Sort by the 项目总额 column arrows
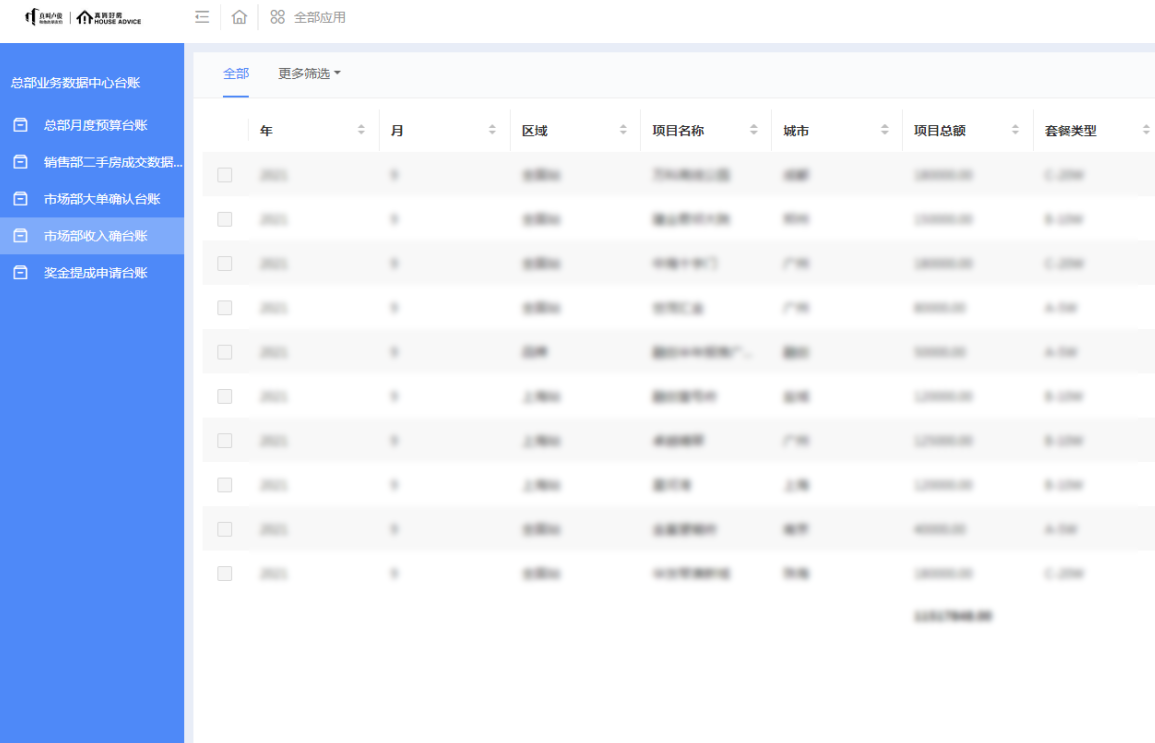The width and height of the screenshot is (1155, 743). (1015, 130)
